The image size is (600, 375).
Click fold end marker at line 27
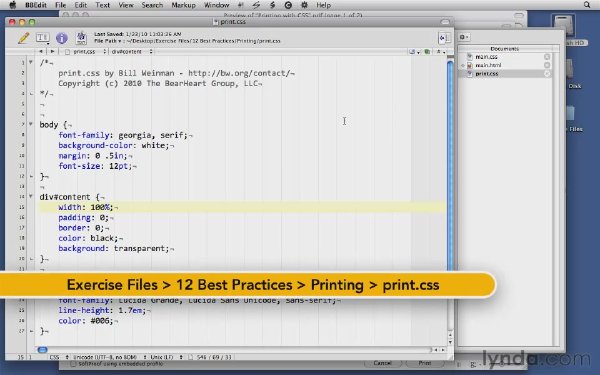point(31,331)
